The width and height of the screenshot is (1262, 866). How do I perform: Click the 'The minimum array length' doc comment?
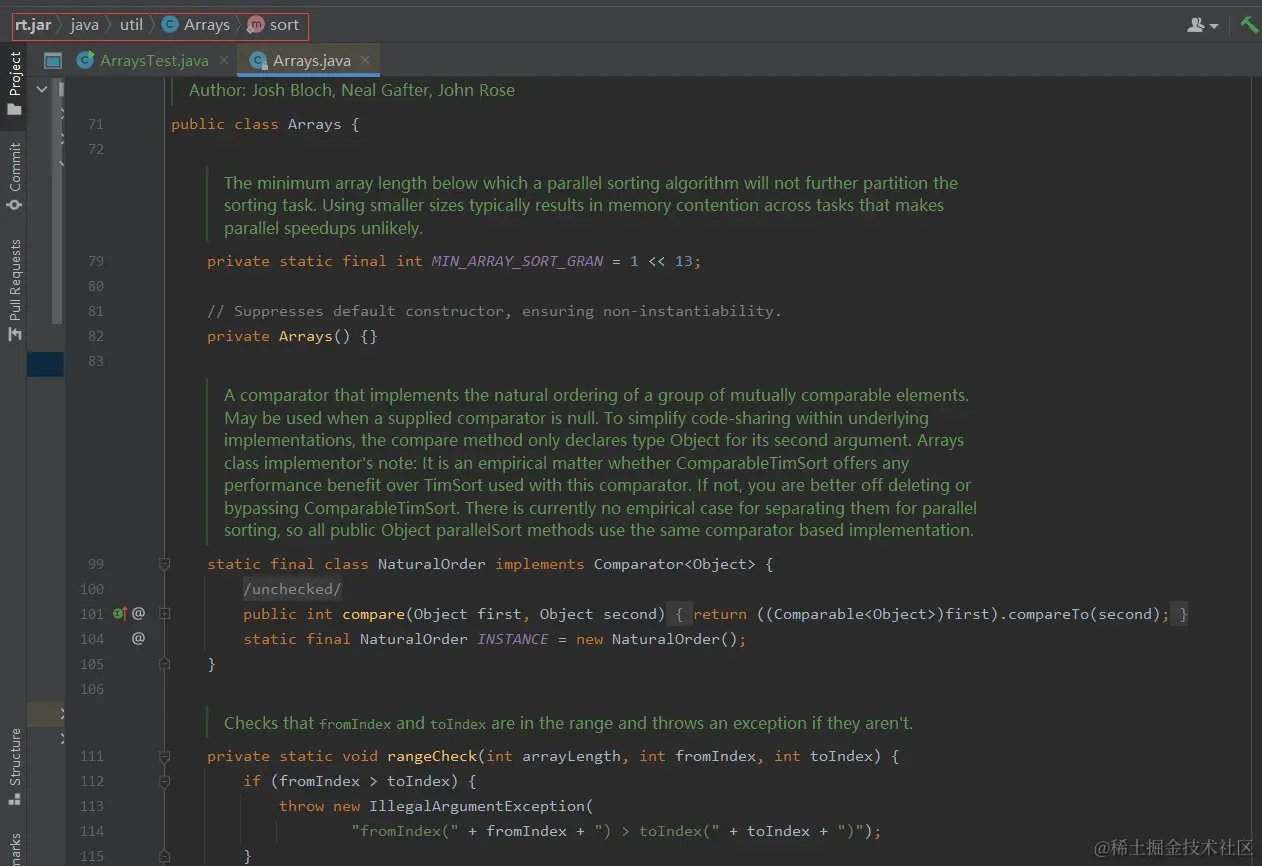click(591, 205)
